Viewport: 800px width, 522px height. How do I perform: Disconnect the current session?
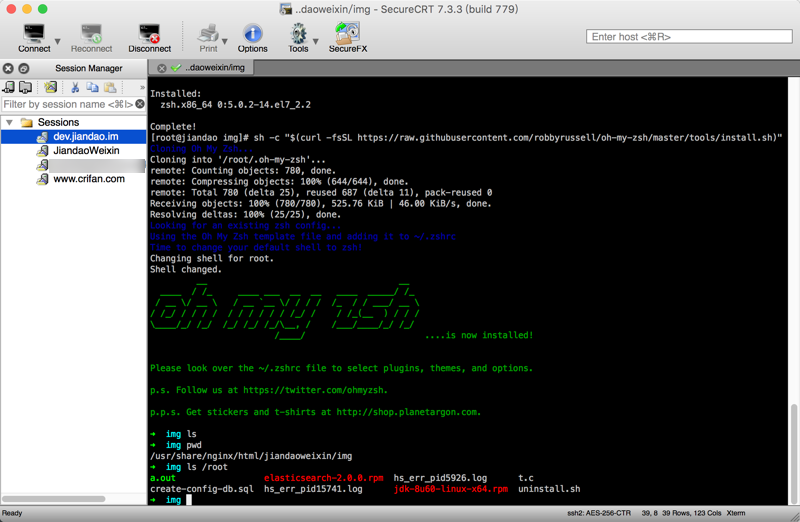coord(149,38)
